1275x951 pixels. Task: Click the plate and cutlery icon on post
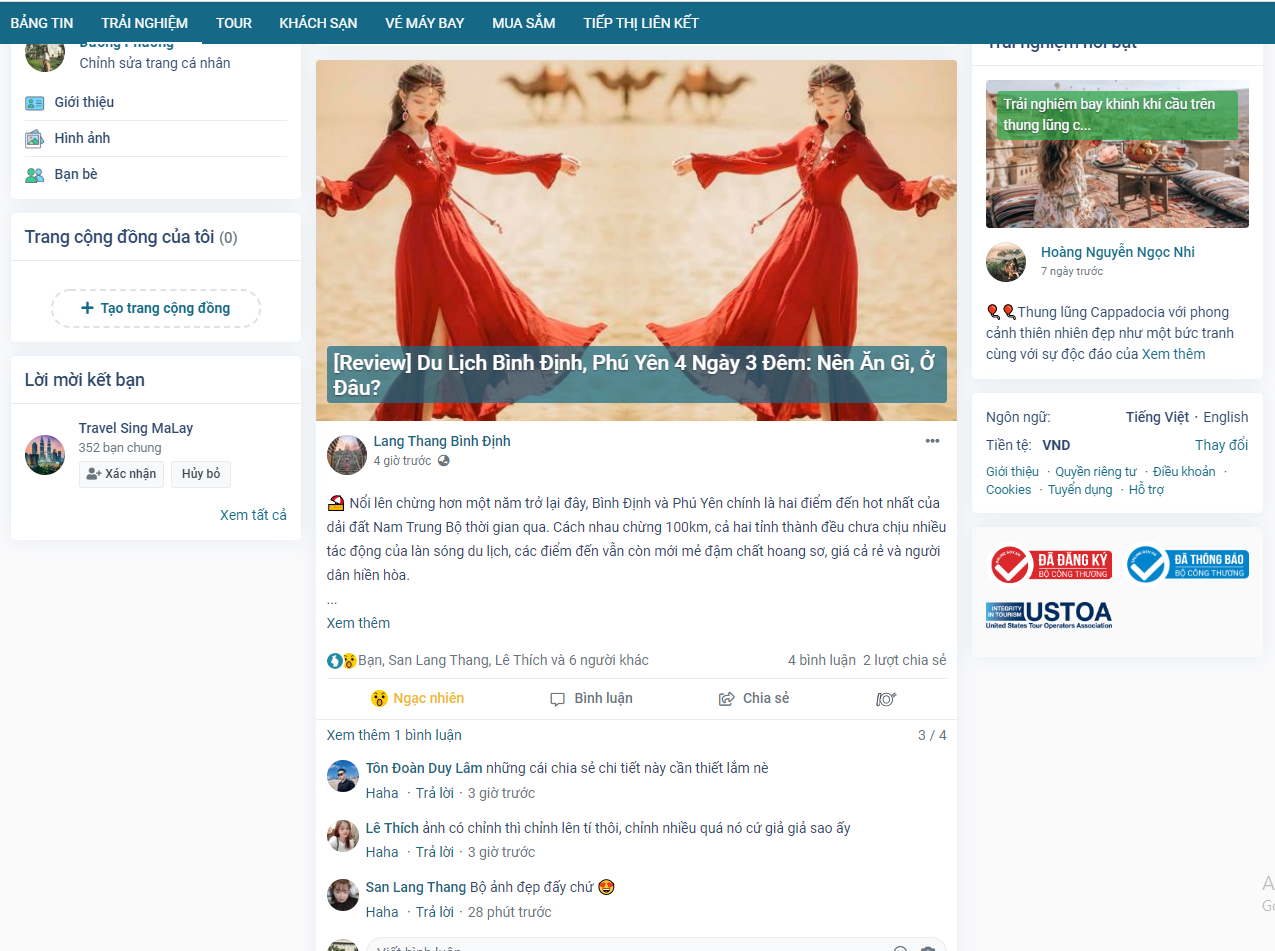point(885,699)
